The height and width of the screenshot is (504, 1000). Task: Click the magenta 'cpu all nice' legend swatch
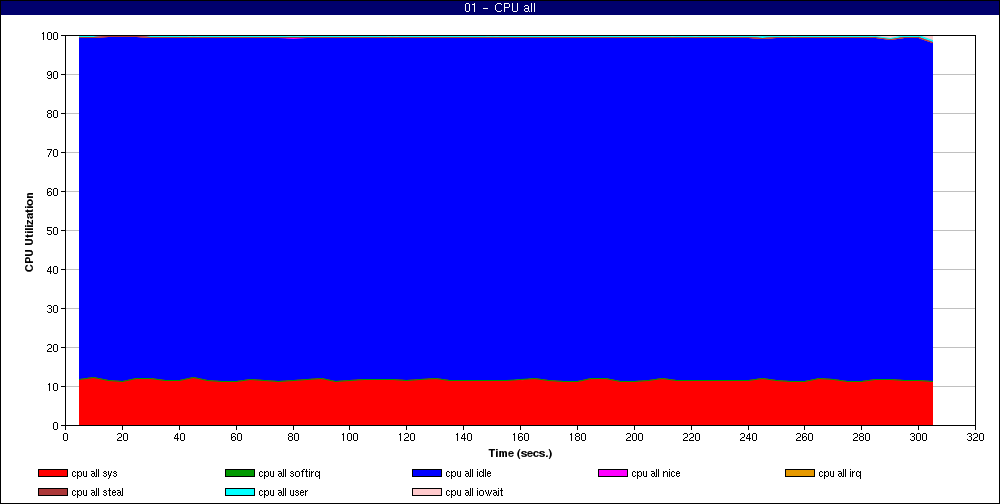[612, 473]
